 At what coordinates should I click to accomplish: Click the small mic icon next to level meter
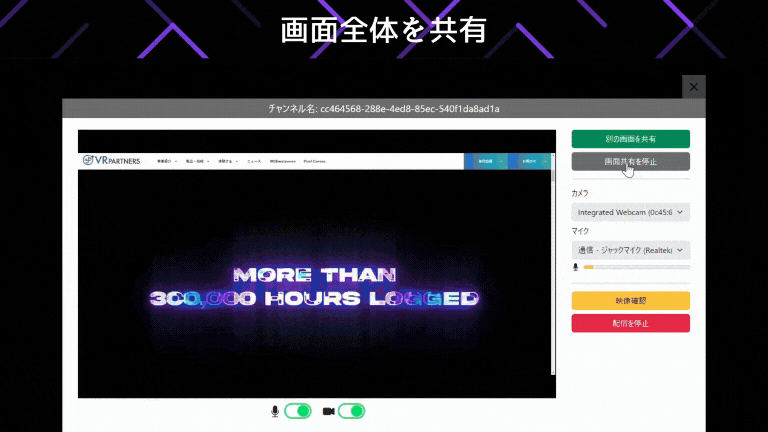576,267
